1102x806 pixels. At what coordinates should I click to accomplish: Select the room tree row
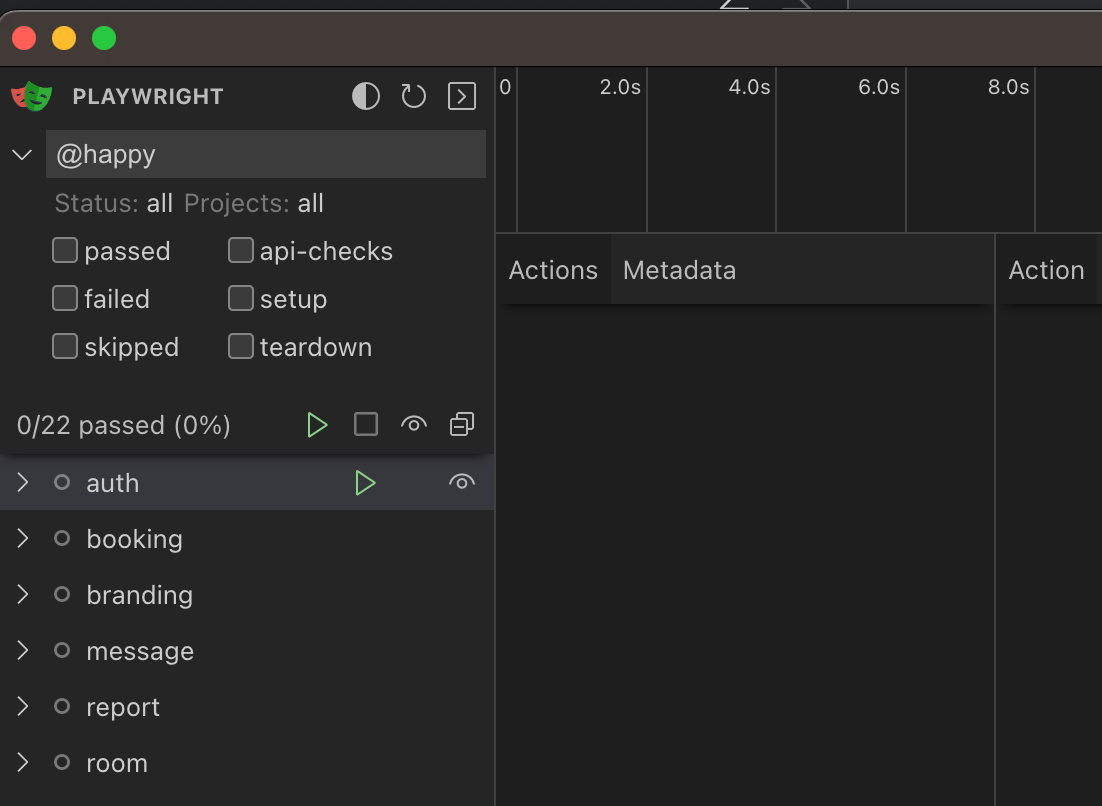(247, 763)
